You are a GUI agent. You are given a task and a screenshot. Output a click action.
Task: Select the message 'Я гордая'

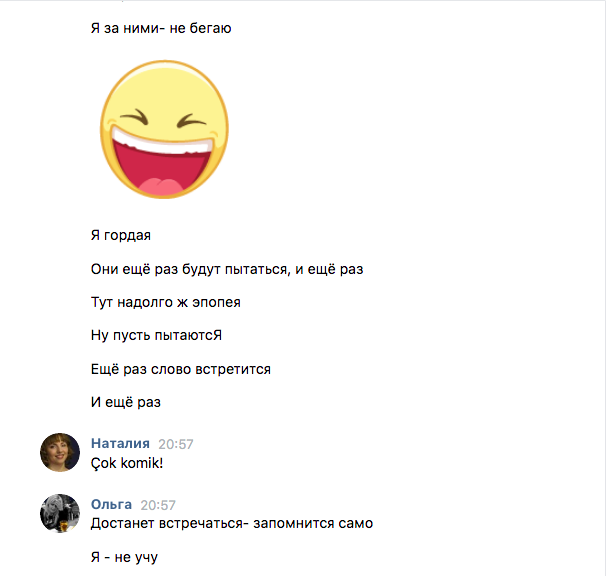[121, 235]
